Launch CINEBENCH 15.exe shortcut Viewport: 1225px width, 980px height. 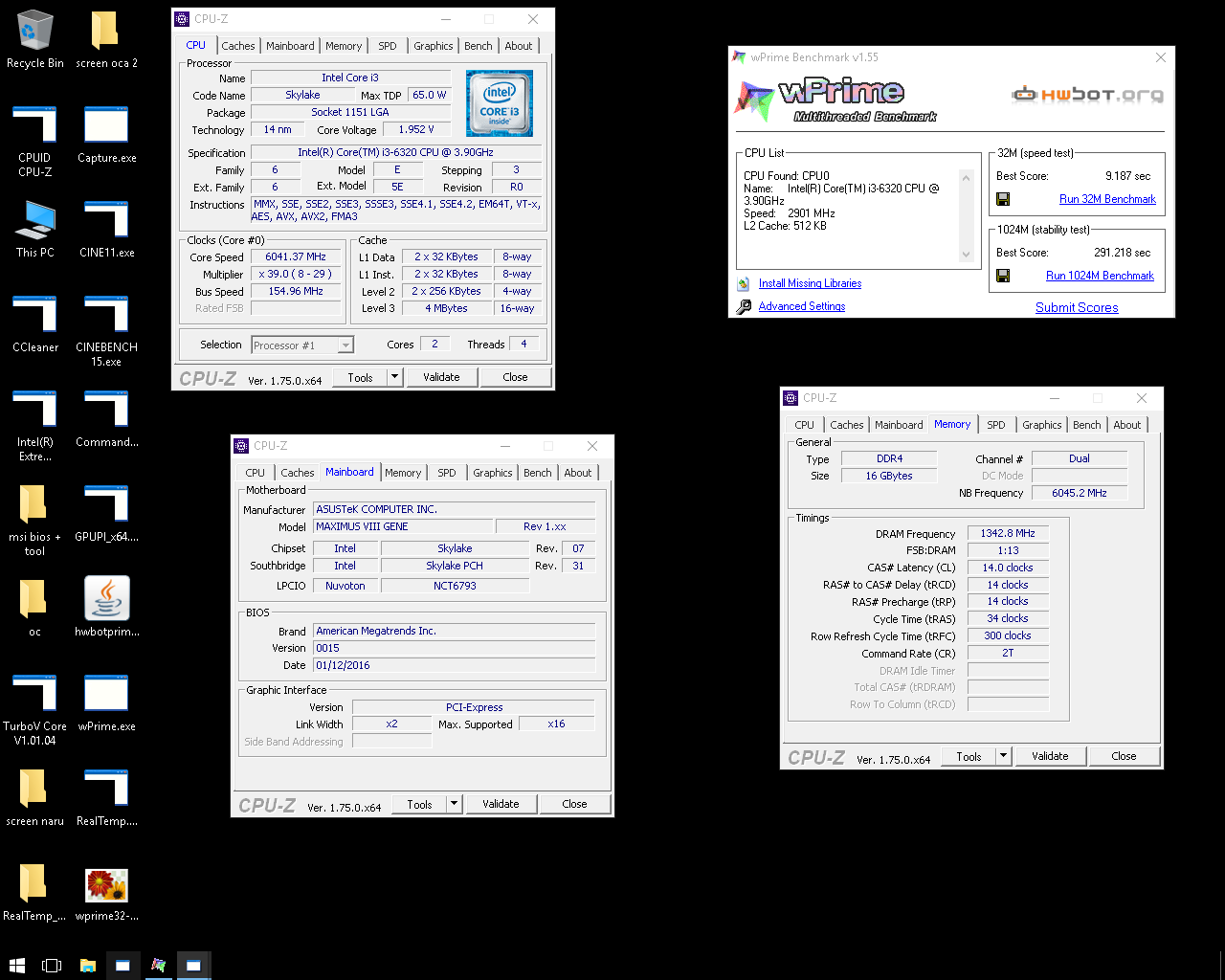[x=106, y=331]
